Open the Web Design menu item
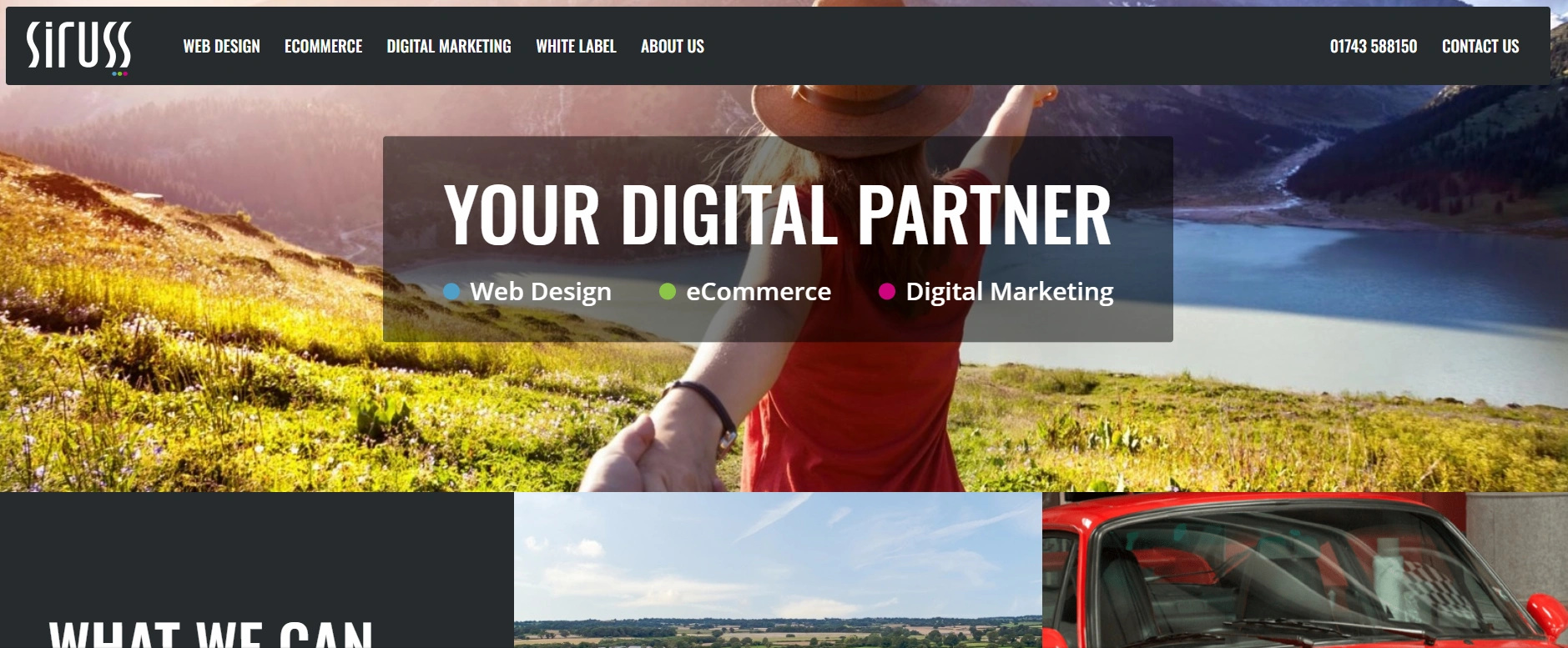 tap(221, 47)
